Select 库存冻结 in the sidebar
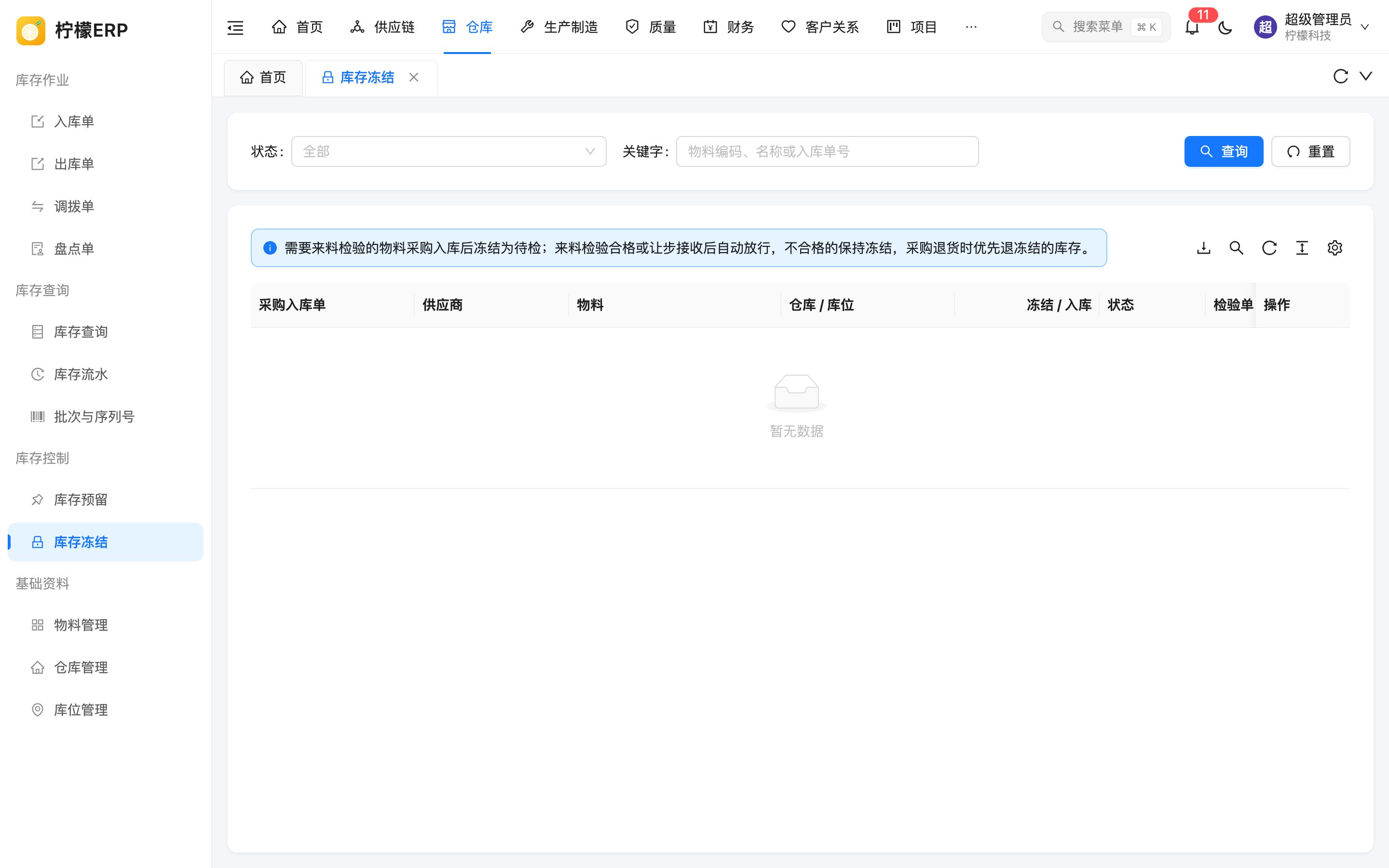The height and width of the screenshot is (868, 1389). click(x=106, y=542)
